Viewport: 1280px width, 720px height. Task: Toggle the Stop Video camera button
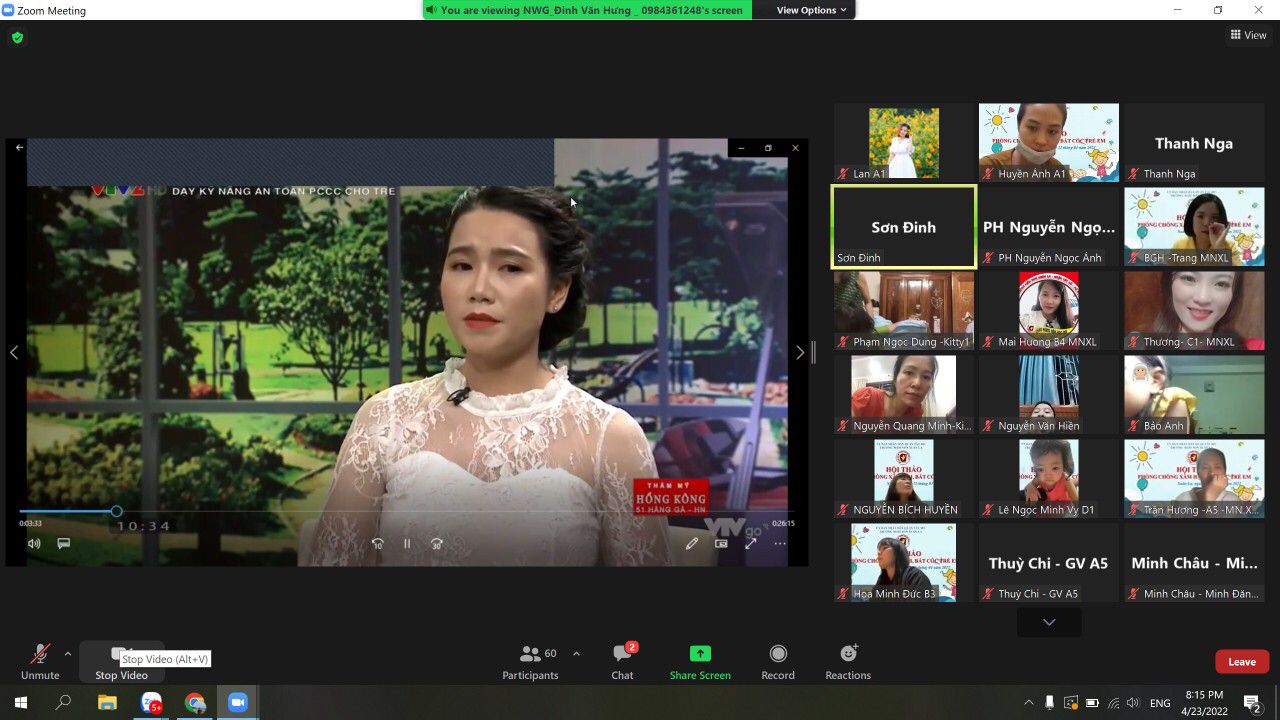[120, 655]
